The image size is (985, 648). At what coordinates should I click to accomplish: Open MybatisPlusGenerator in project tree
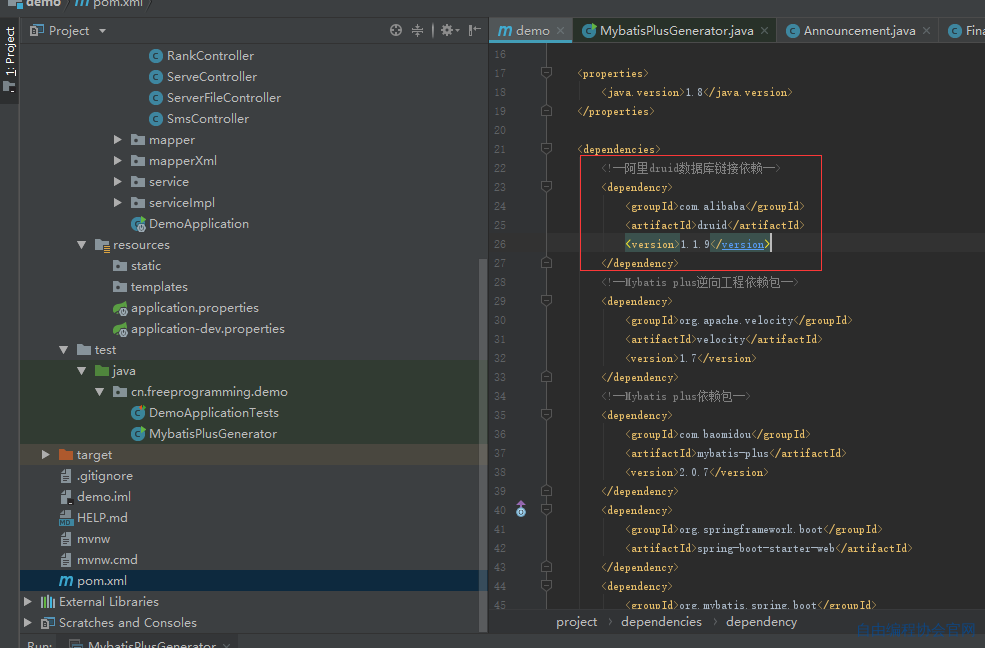212,434
